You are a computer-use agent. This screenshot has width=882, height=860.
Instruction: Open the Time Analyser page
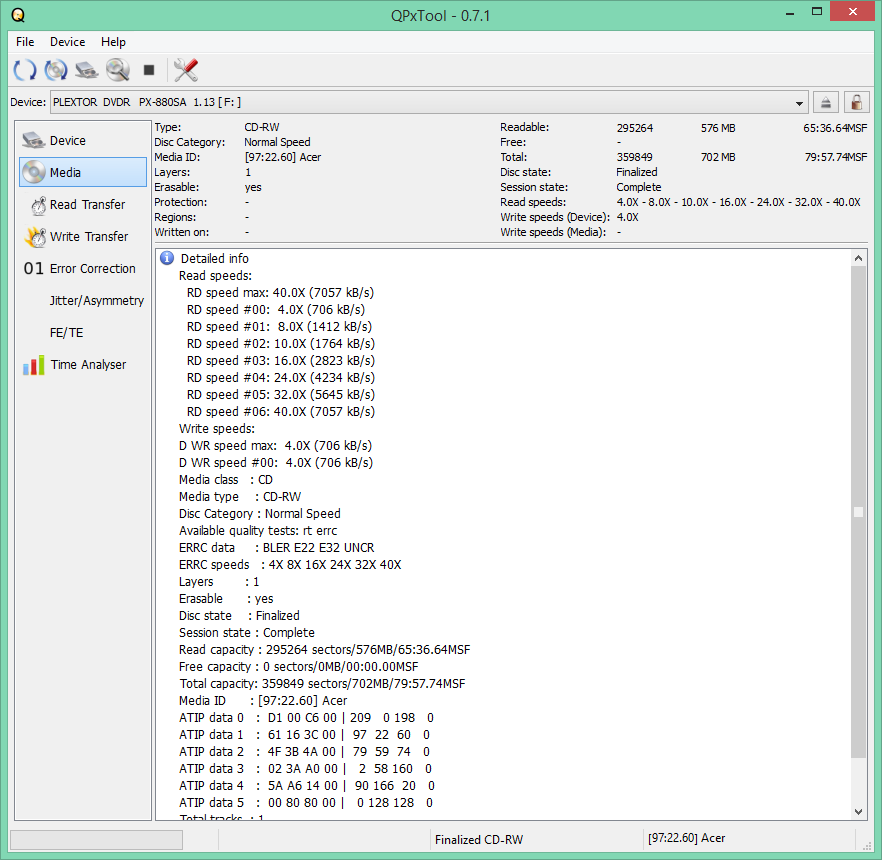(83, 365)
